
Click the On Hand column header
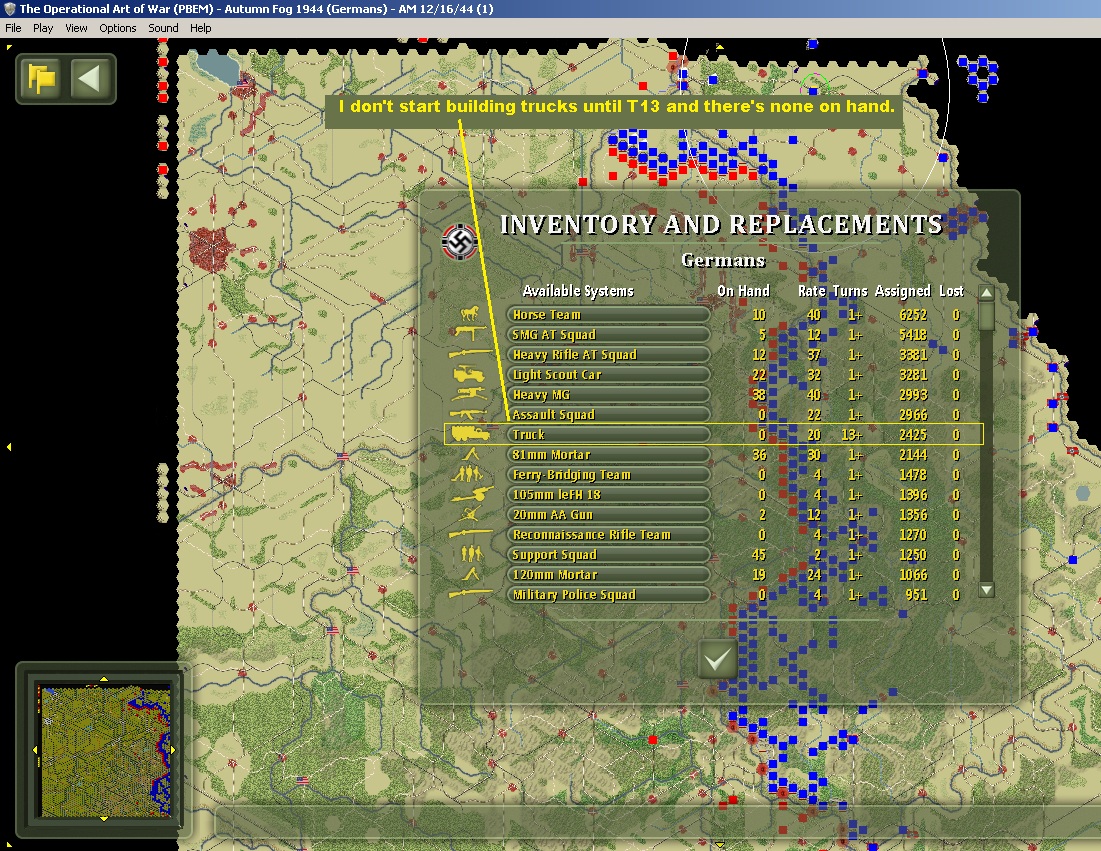point(743,291)
